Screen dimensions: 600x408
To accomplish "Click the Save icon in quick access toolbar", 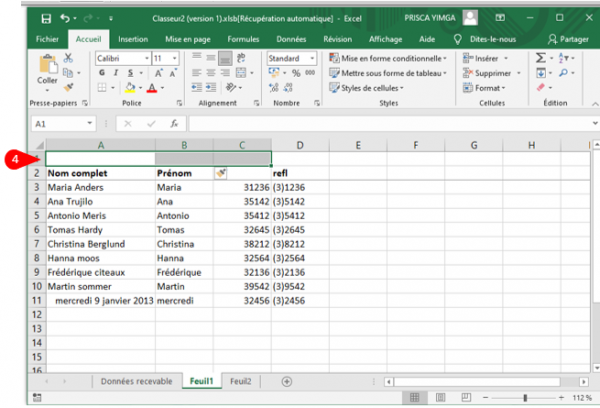I will tap(46, 18).
